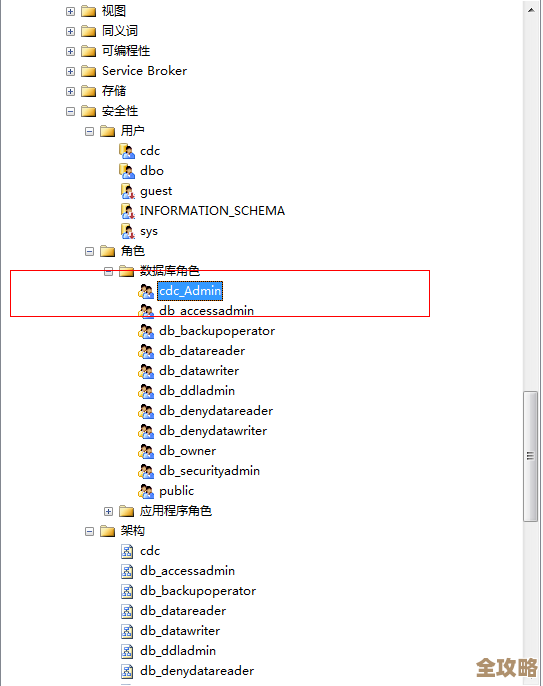Collapse the 角色 folder node
The height and width of the screenshot is (686, 543).
89,252
